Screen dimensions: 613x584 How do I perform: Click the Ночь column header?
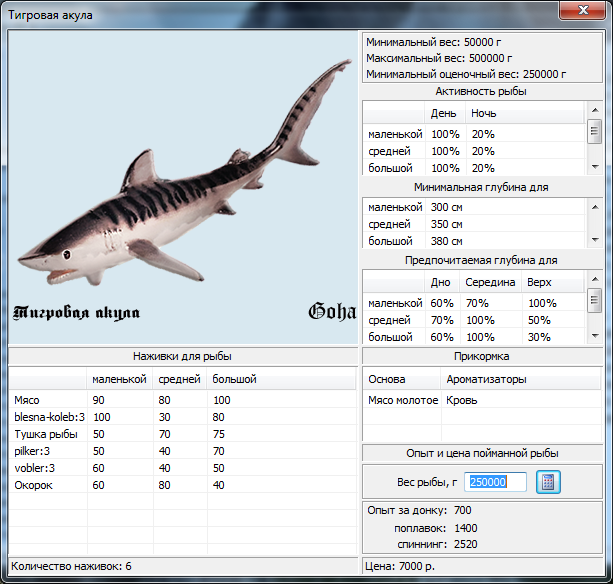(x=484, y=114)
